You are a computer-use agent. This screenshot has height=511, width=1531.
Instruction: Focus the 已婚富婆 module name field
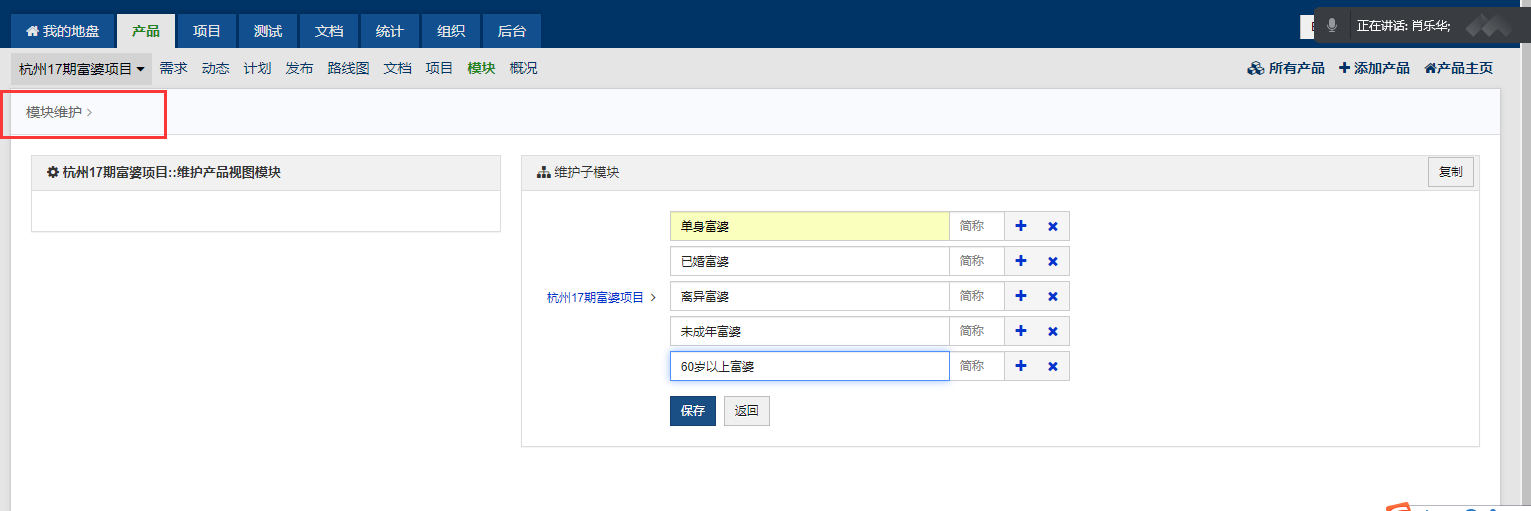coord(809,261)
